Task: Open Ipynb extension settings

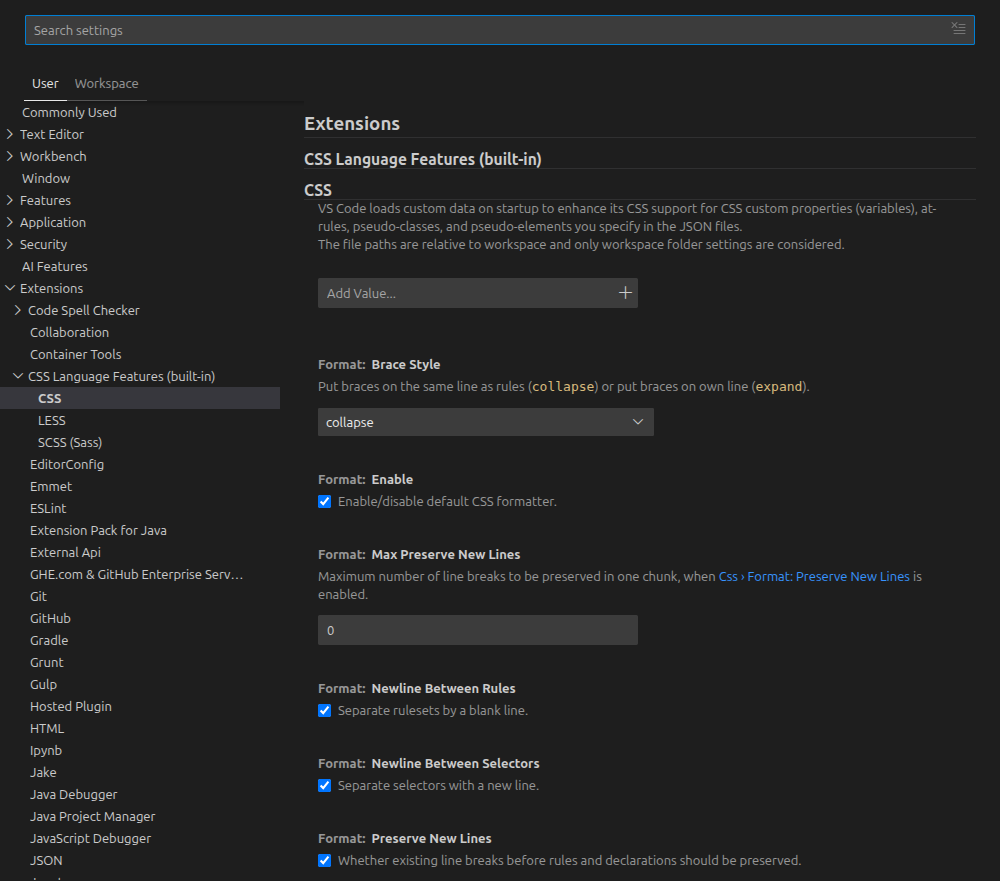Action: pos(46,750)
